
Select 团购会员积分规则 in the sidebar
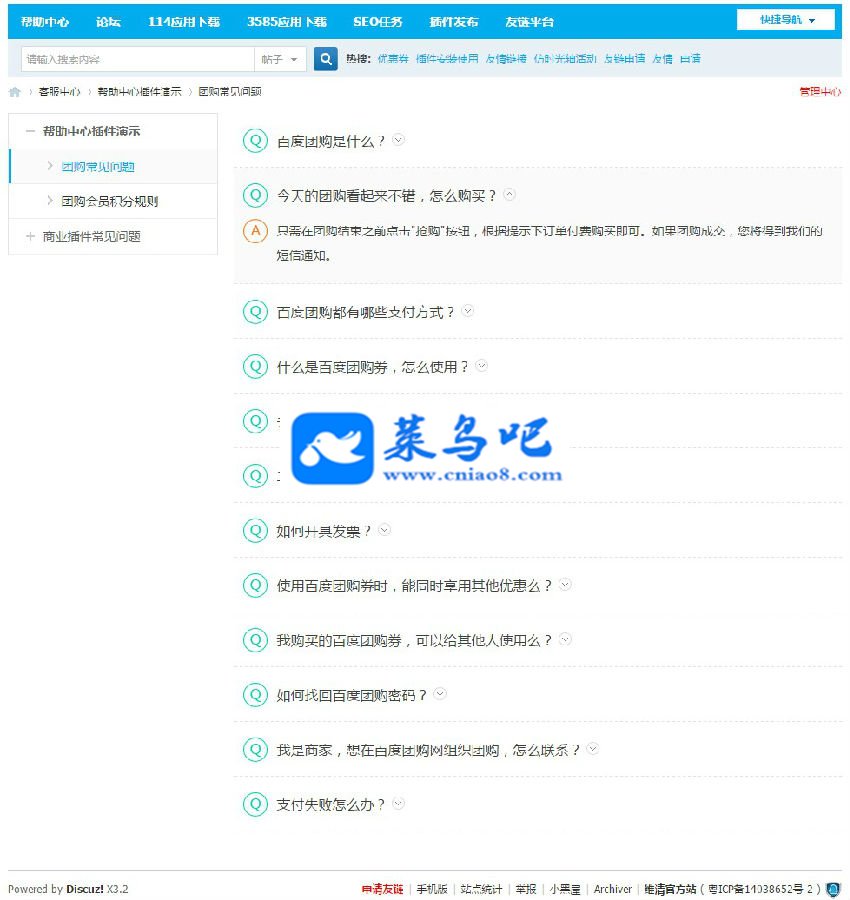(x=110, y=201)
